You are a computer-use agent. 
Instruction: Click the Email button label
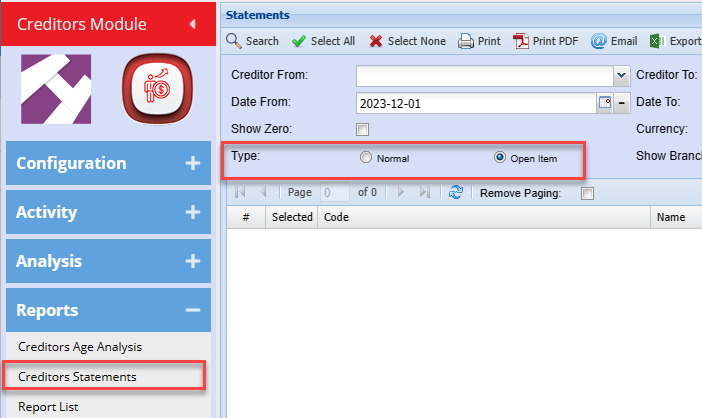click(624, 41)
